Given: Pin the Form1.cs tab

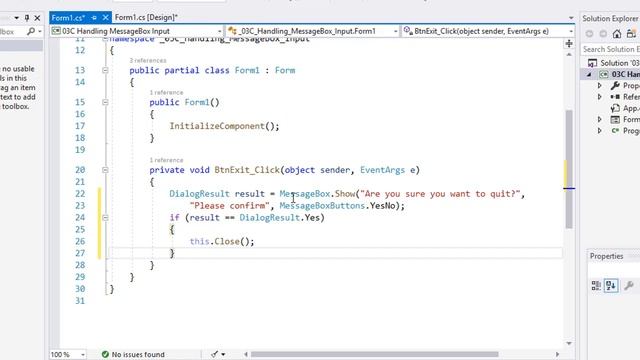Looking at the screenshot, I should click(x=94, y=18).
